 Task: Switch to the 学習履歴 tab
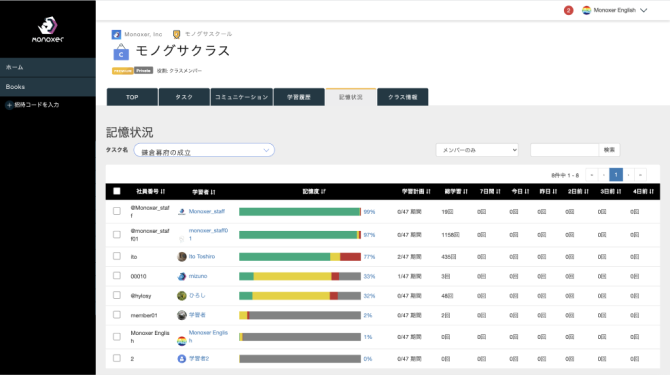click(x=299, y=97)
